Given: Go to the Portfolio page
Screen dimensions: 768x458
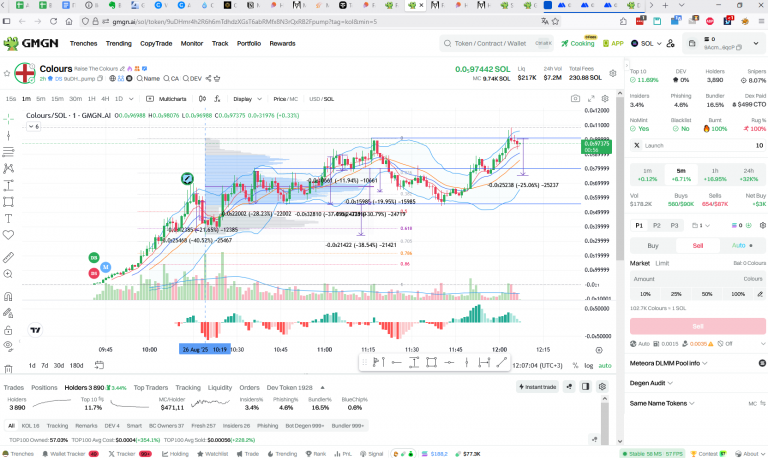Looking at the screenshot, I should click(x=249, y=44).
